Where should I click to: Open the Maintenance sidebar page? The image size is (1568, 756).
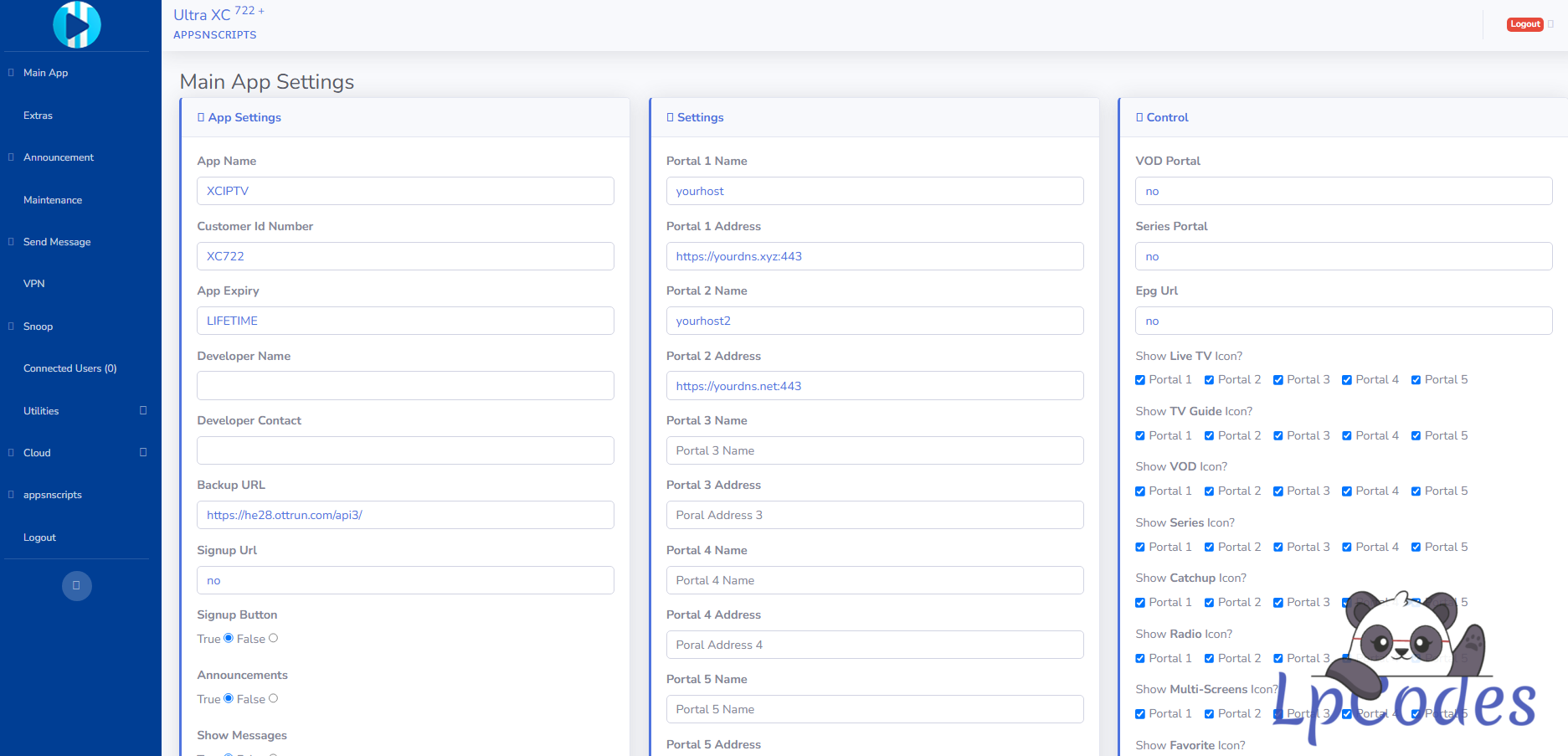(53, 200)
